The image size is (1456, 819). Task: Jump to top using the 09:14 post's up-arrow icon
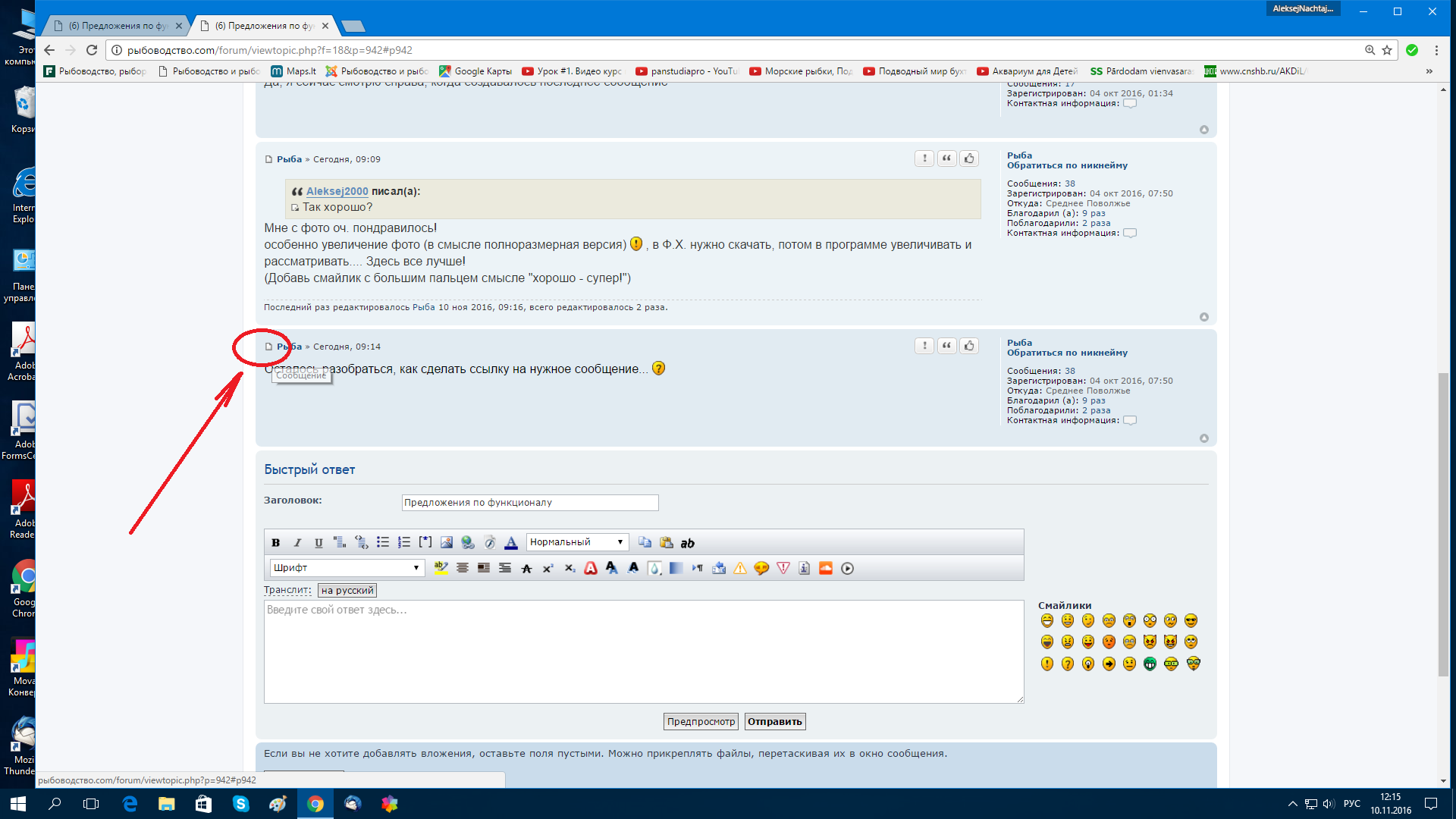click(1204, 438)
